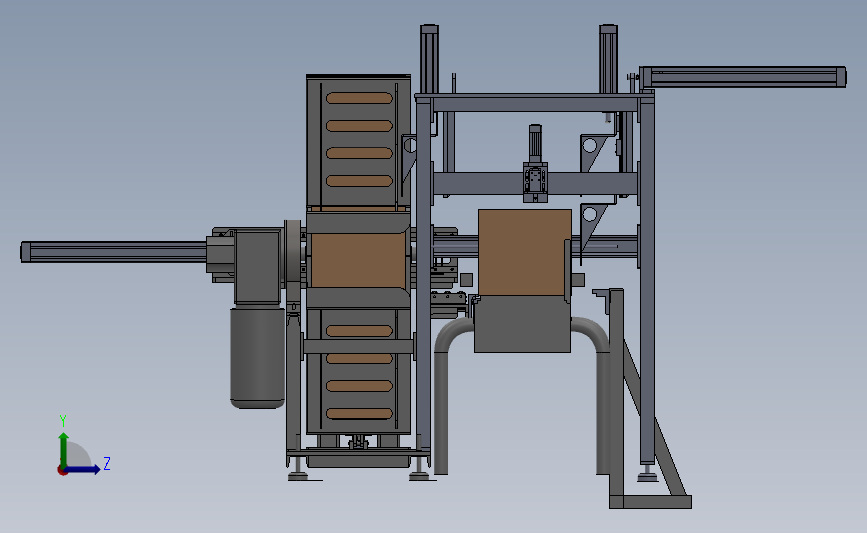Select the large brown box on the right
Screen dimensions: 867x533
(x=524, y=252)
